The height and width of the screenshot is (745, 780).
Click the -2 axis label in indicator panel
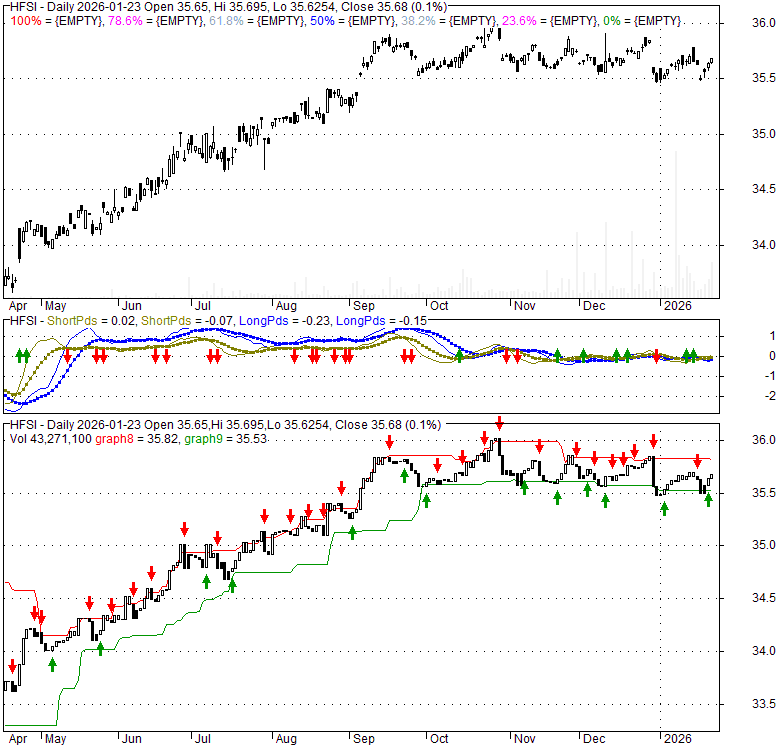coord(770,396)
